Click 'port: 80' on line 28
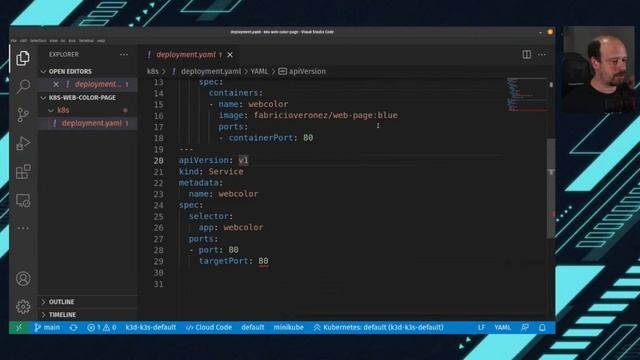The width and height of the screenshot is (640, 360). (218, 250)
